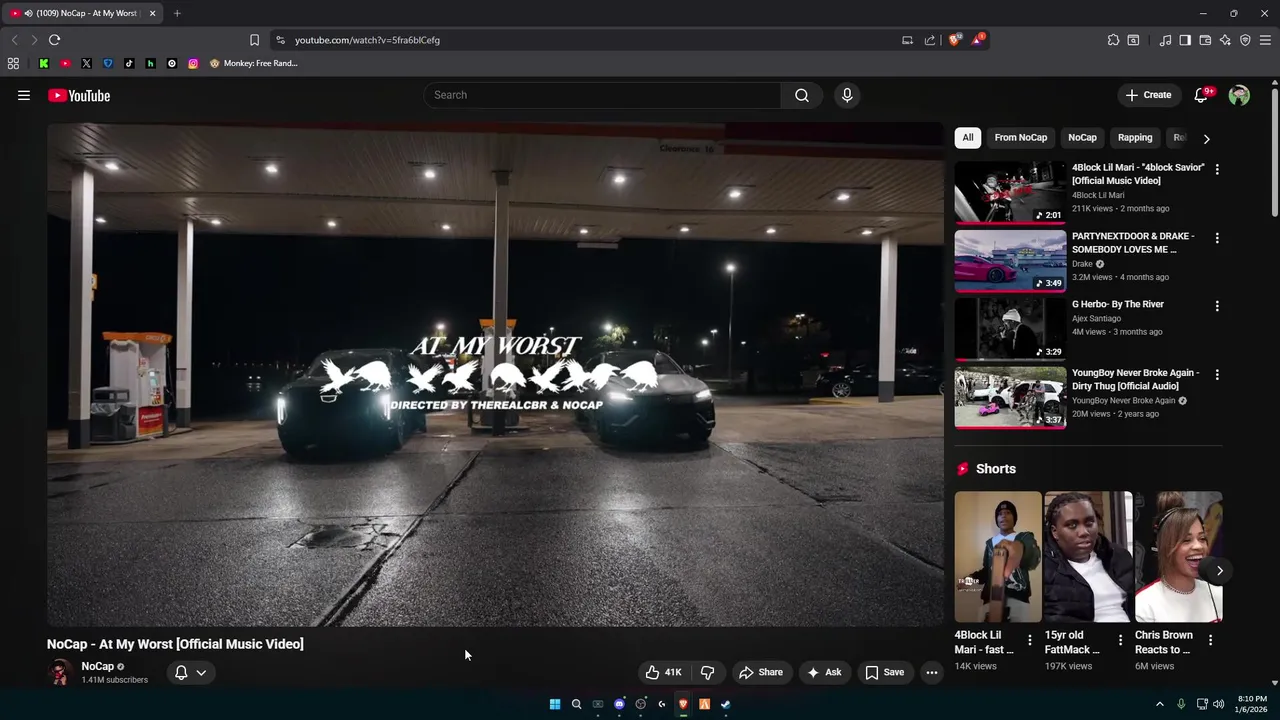Open the Instagram bookmark icon
Viewport: 1280px width, 720px height.
[x=193, y=63]
